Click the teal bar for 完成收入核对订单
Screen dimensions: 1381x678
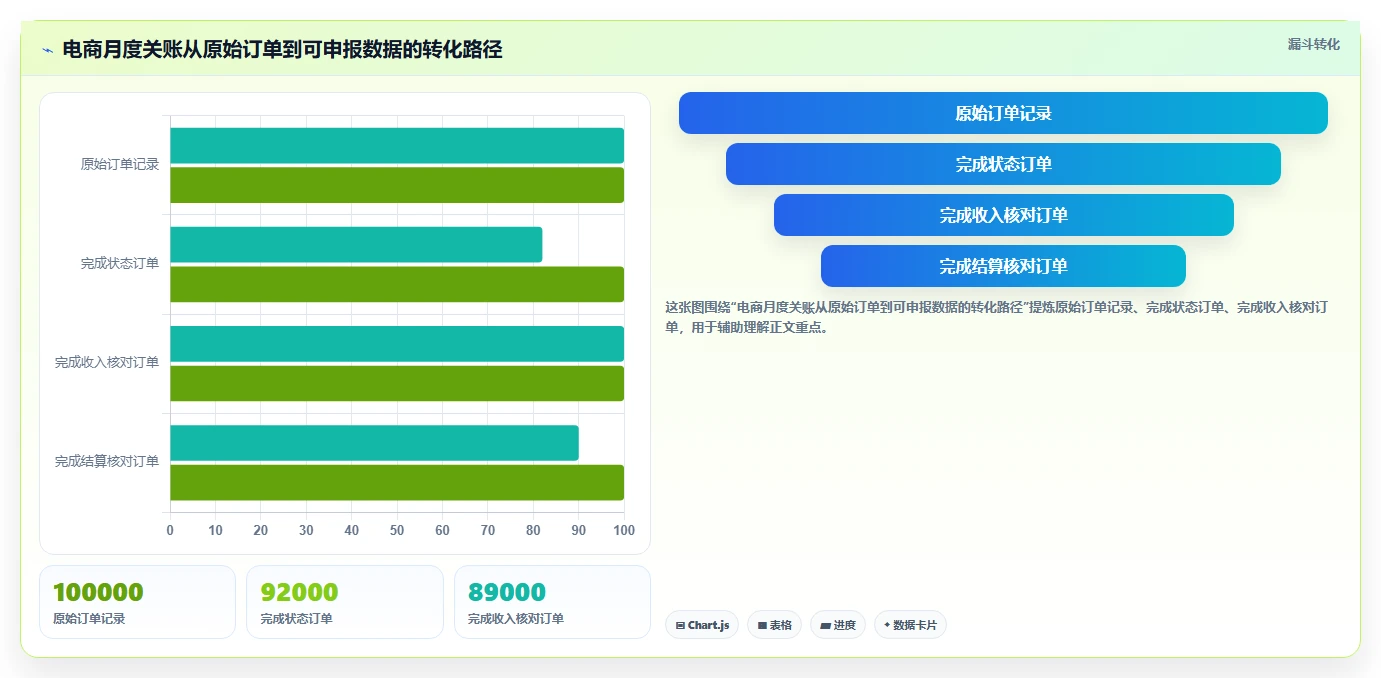coord(397,343)
